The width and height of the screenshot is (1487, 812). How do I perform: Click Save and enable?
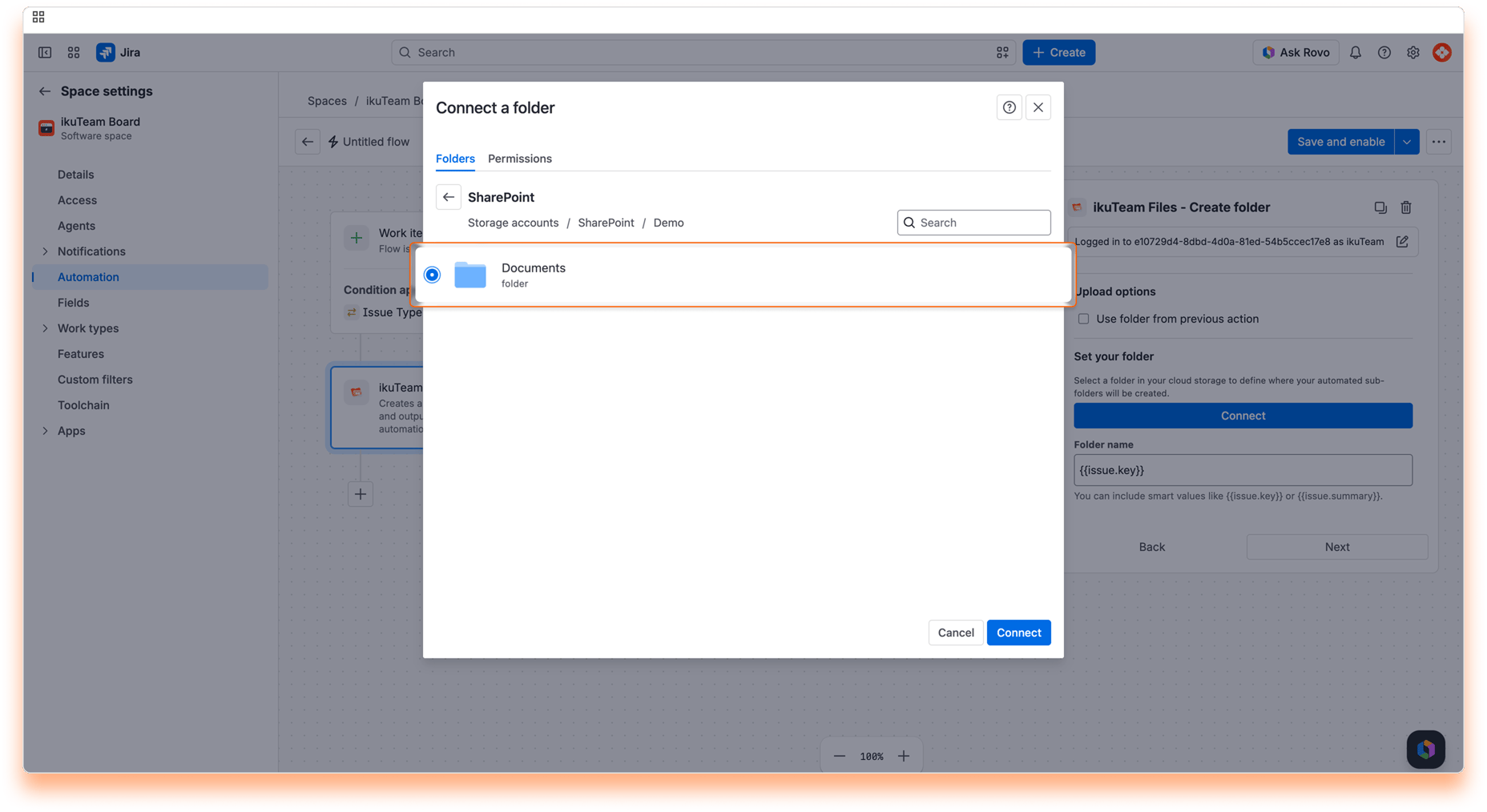point(1340,142)
